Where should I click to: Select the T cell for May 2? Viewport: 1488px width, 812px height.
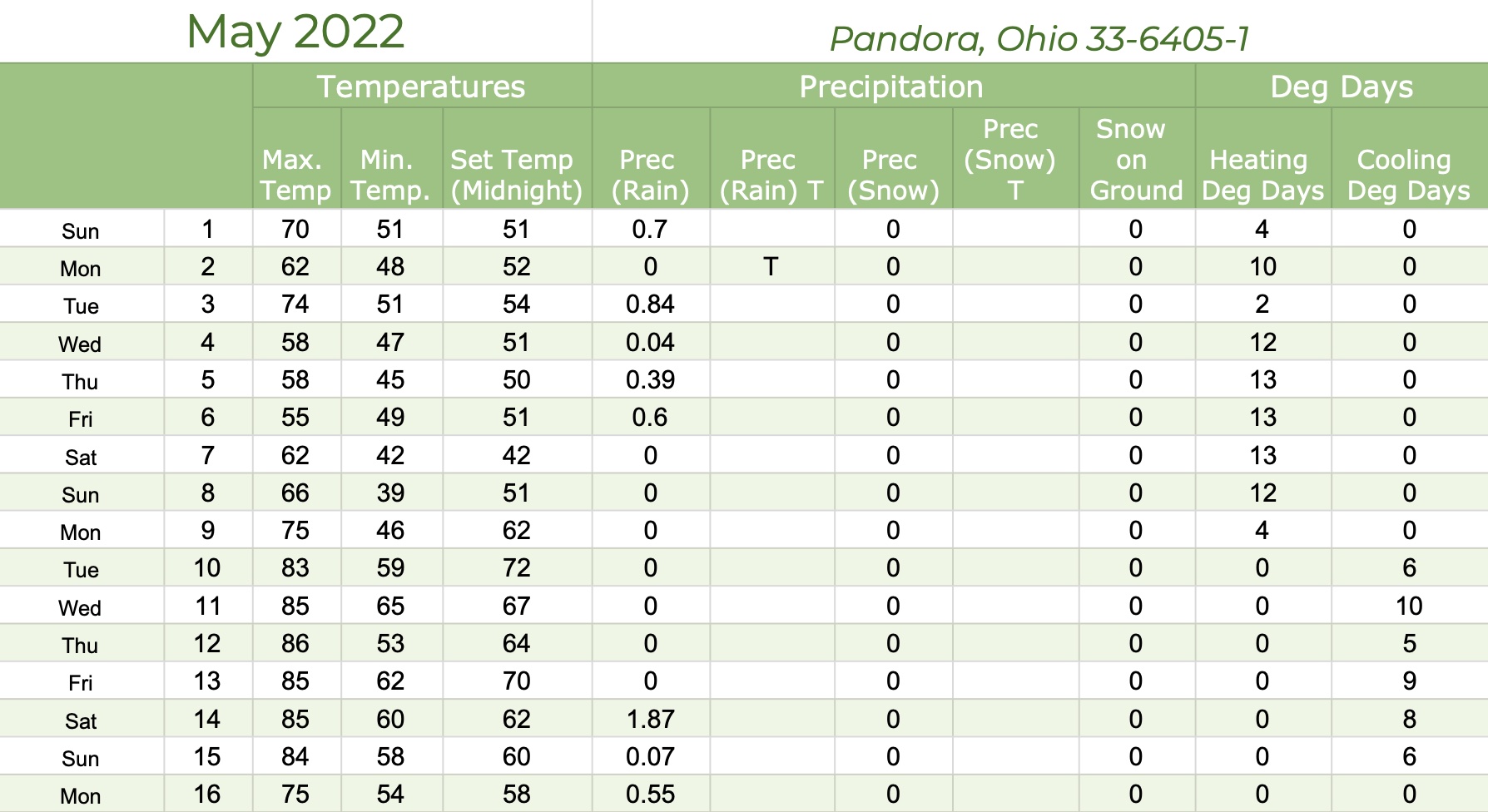(771, 267)
